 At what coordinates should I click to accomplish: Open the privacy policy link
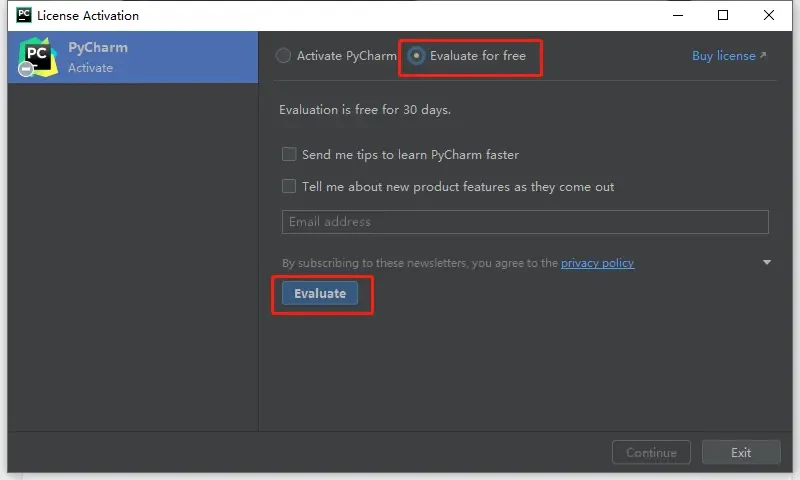click(x=597, y=263)
